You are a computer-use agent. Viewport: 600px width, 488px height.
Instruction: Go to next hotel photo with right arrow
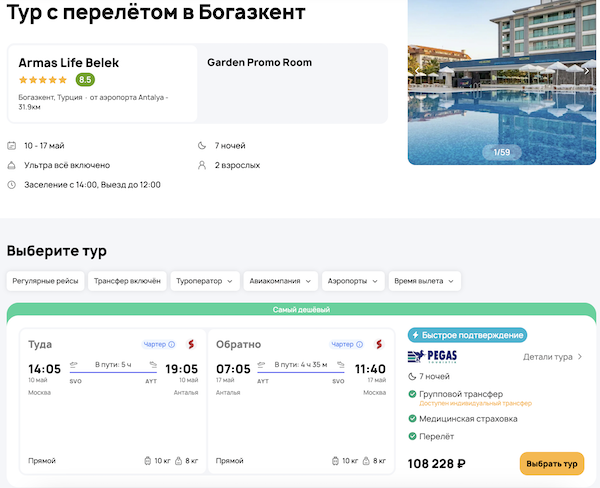(587, 71)
